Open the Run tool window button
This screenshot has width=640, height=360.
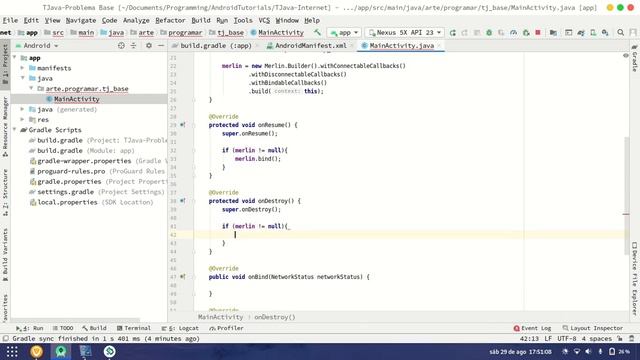[29, 328]
